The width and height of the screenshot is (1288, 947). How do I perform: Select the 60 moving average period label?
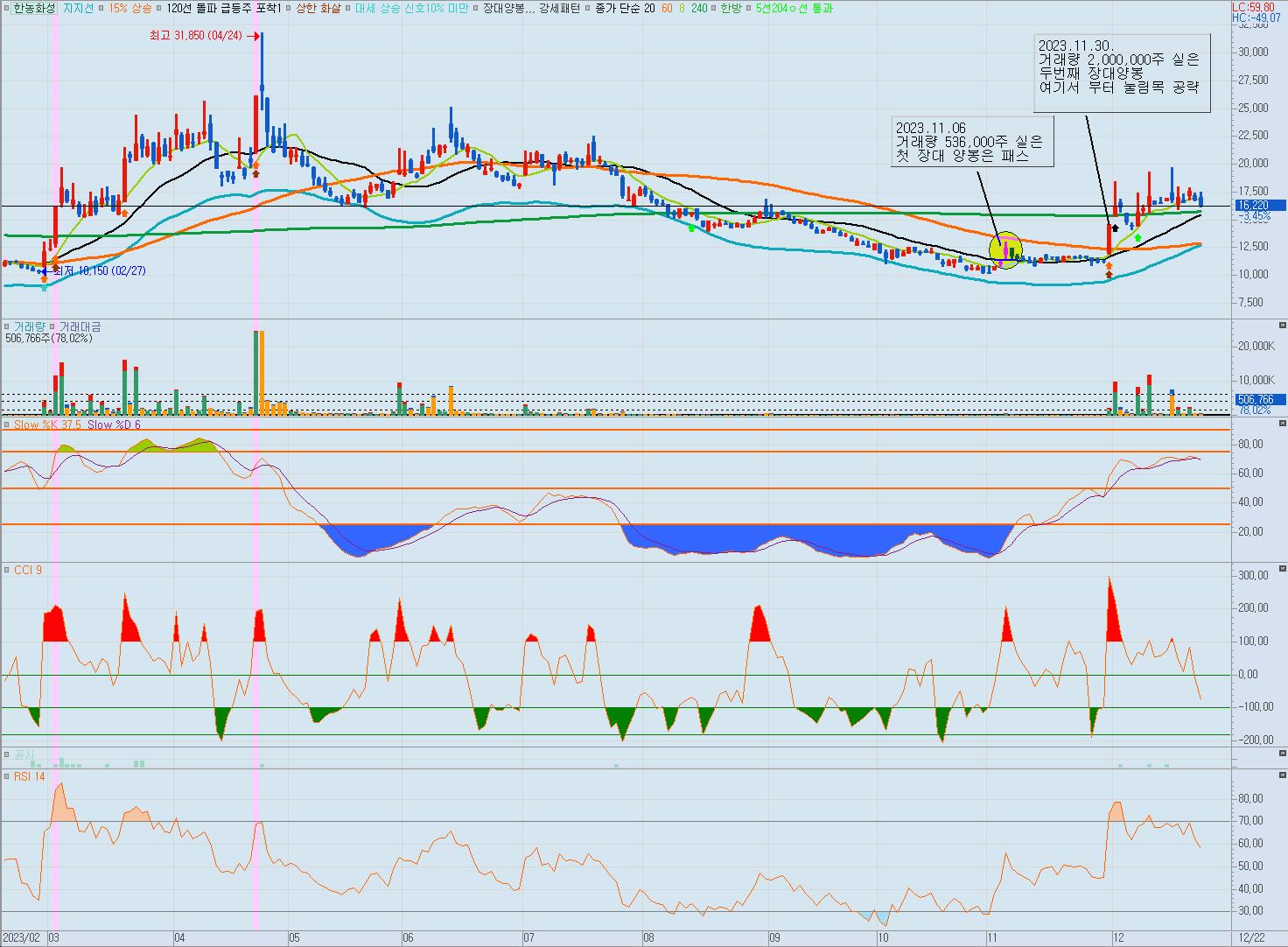(x=668, y=8)
